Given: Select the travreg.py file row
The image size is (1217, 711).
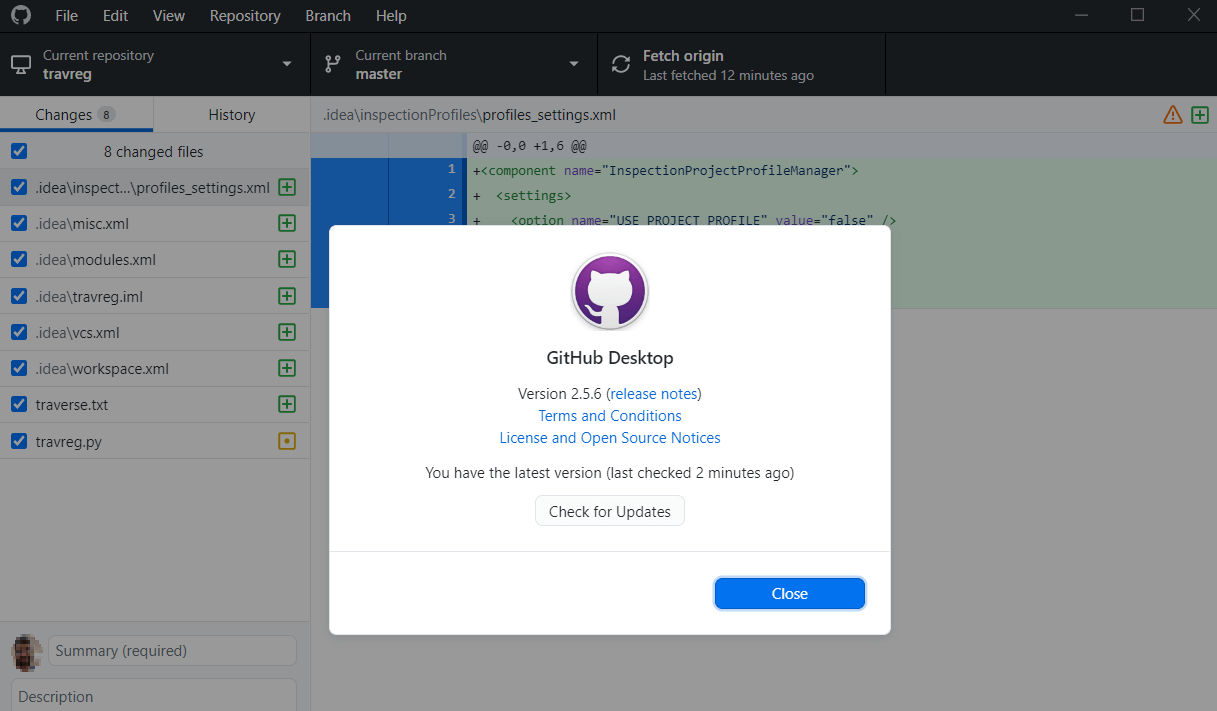Looking at the screenshot, I should click(155, 440).
